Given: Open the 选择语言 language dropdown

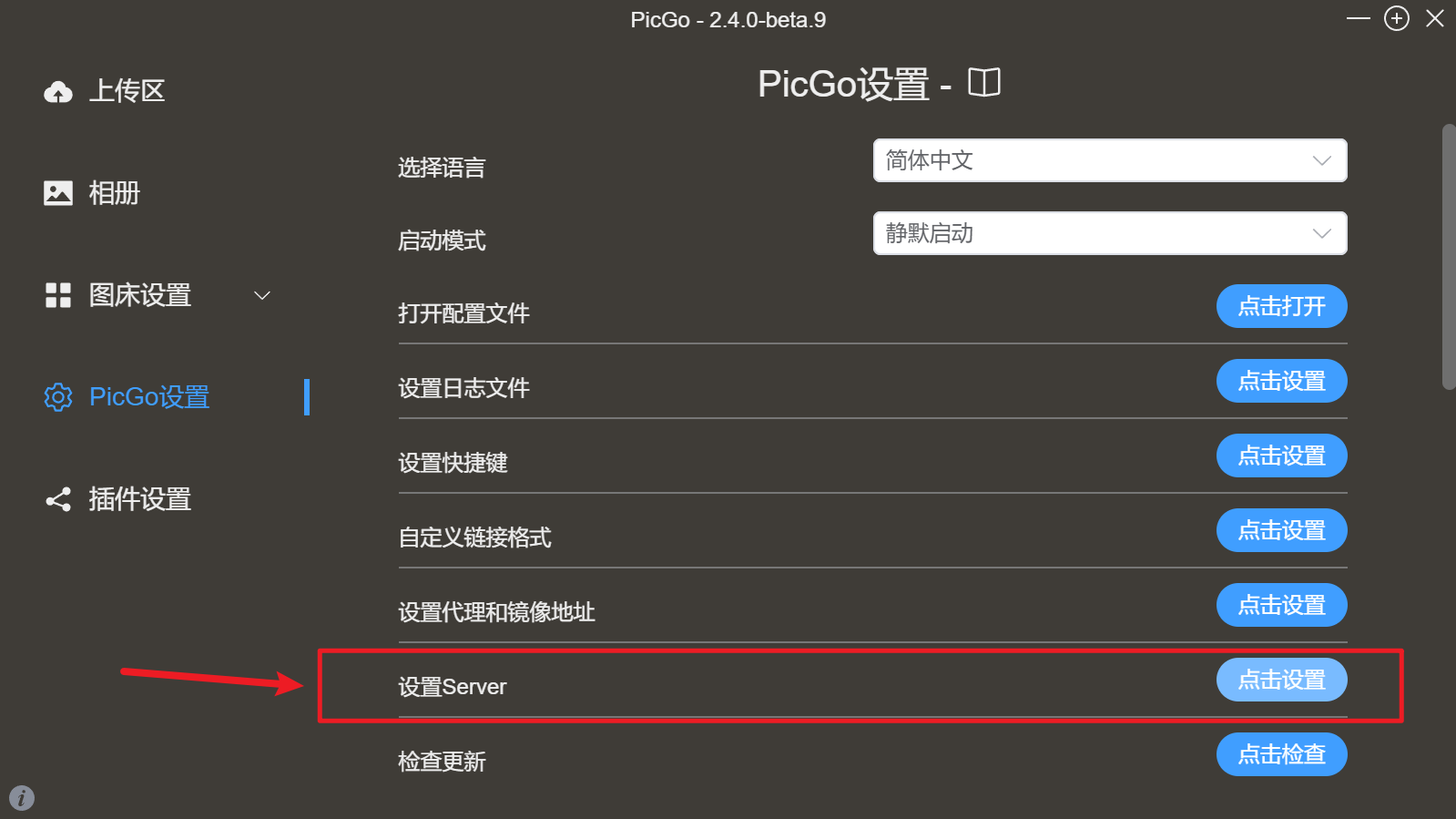Looking at the screenshot, I should coord(1109,160).
